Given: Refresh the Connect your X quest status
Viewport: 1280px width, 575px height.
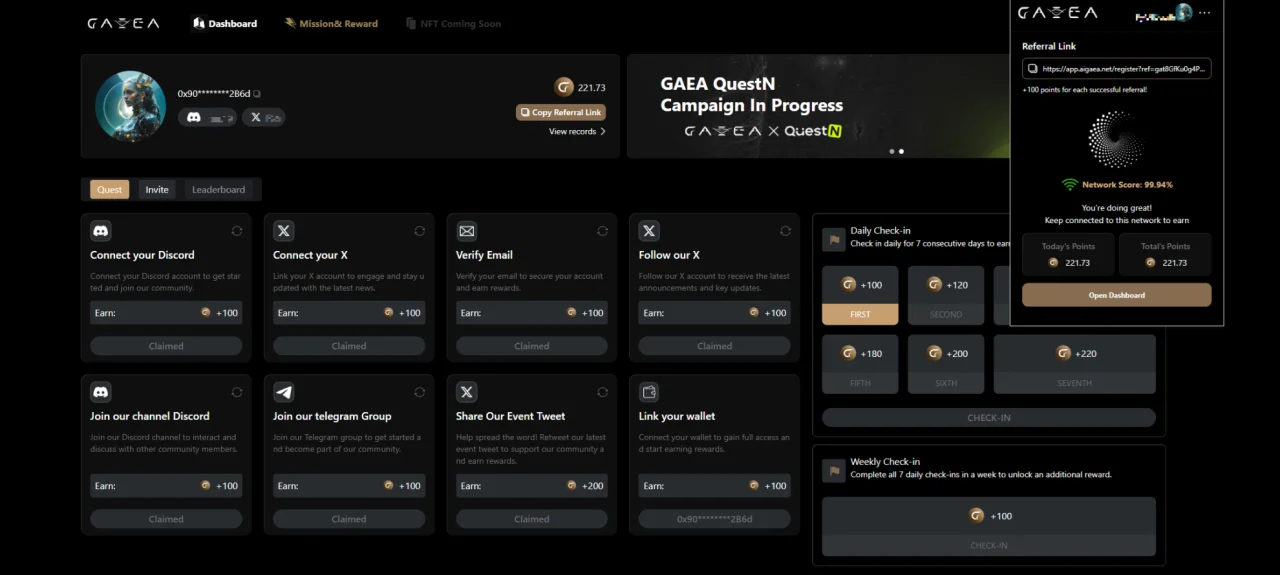Looking at the screenshot, I should 420,231.
